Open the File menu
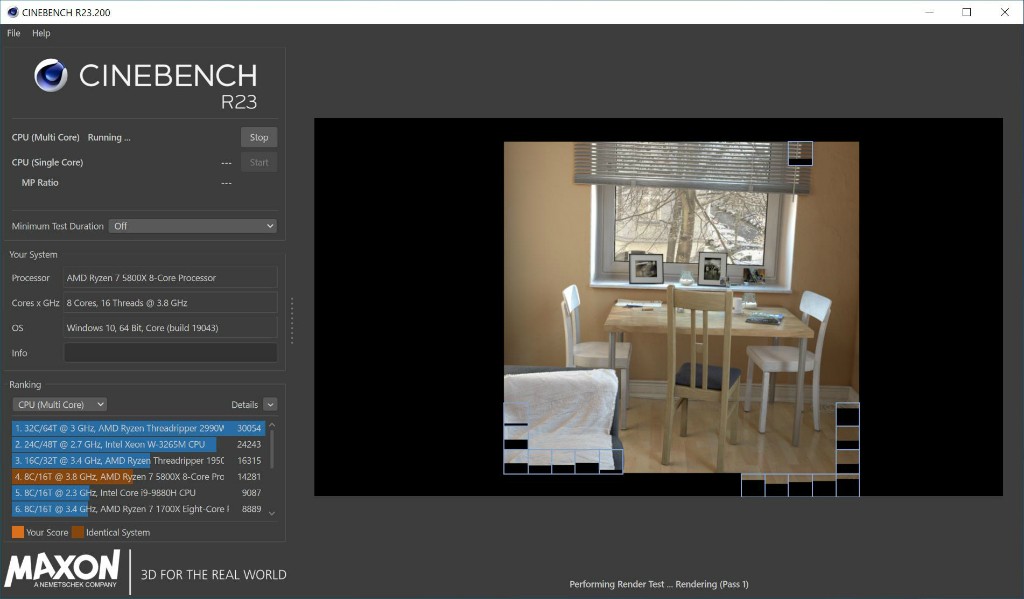Viewport: 1024px width, 599px height. (x=14, y=33)
